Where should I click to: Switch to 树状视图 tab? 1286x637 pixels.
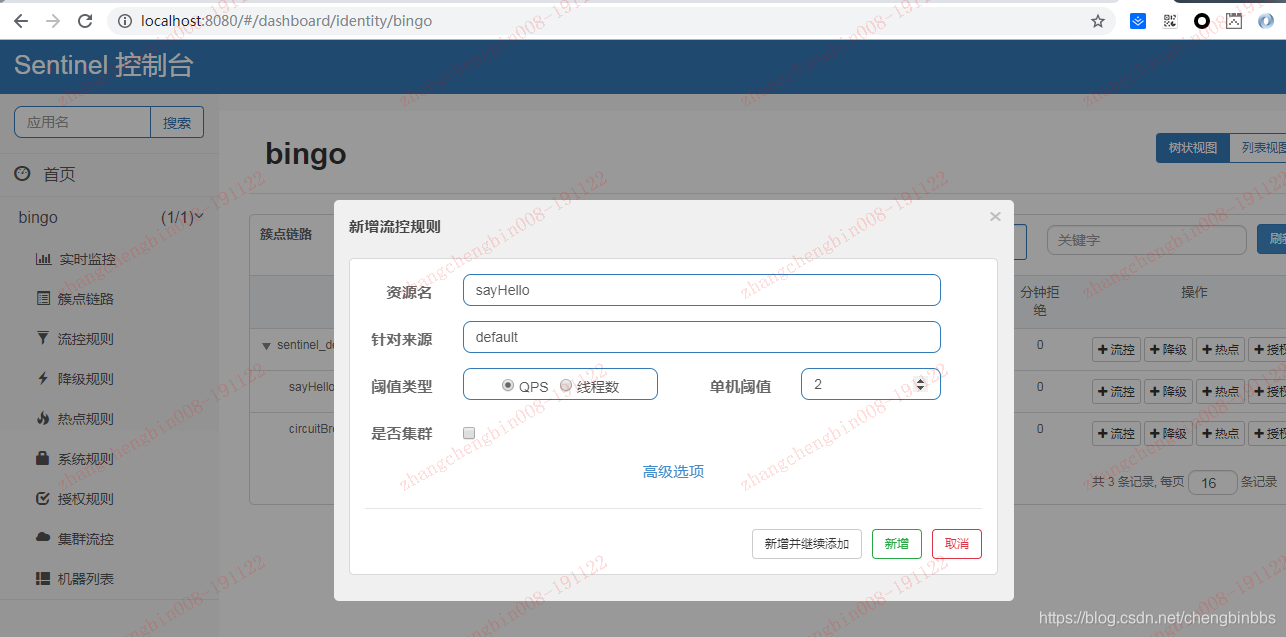[1192, 148]
